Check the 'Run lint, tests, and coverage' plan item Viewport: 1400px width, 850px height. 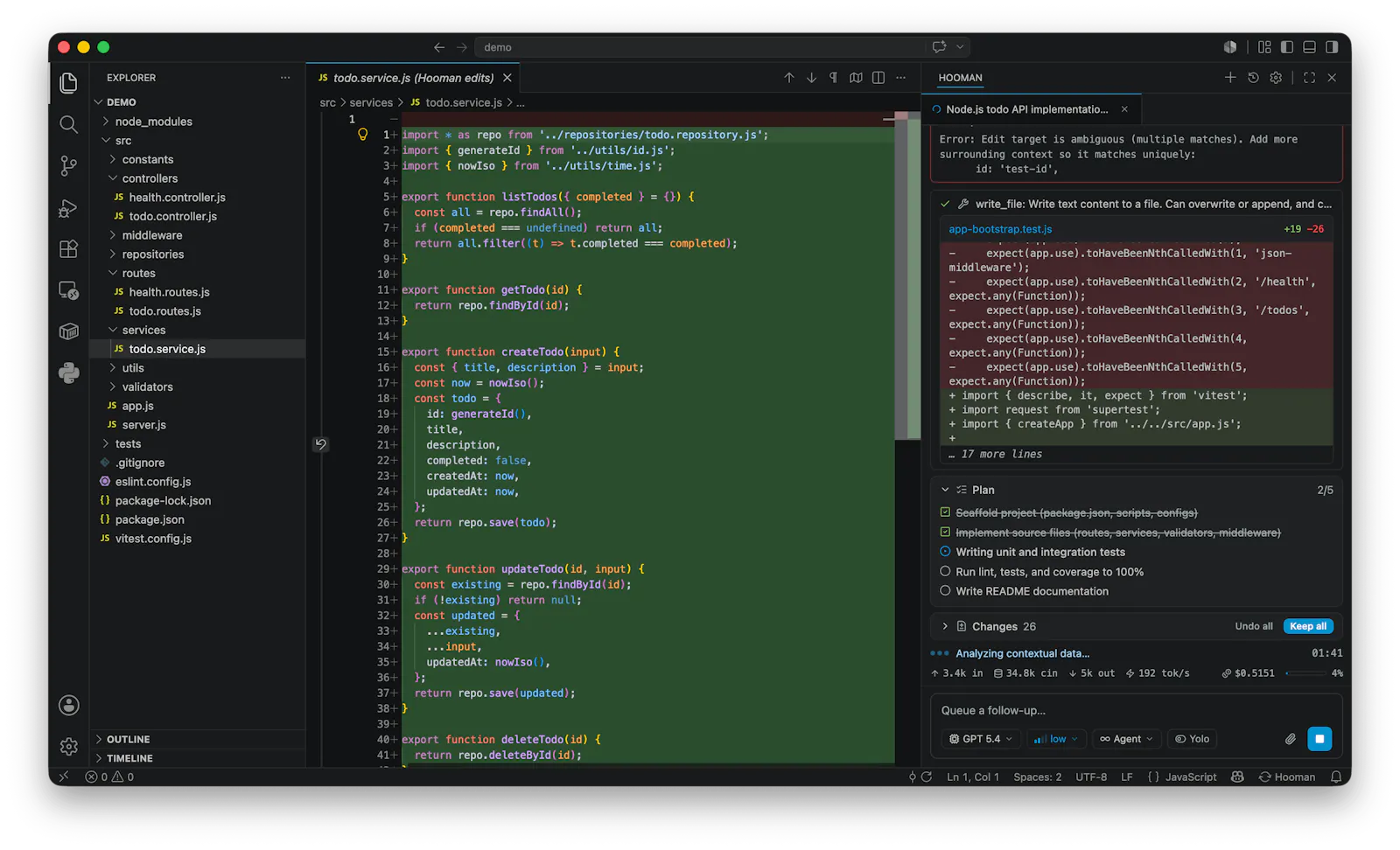click(945, 571)
